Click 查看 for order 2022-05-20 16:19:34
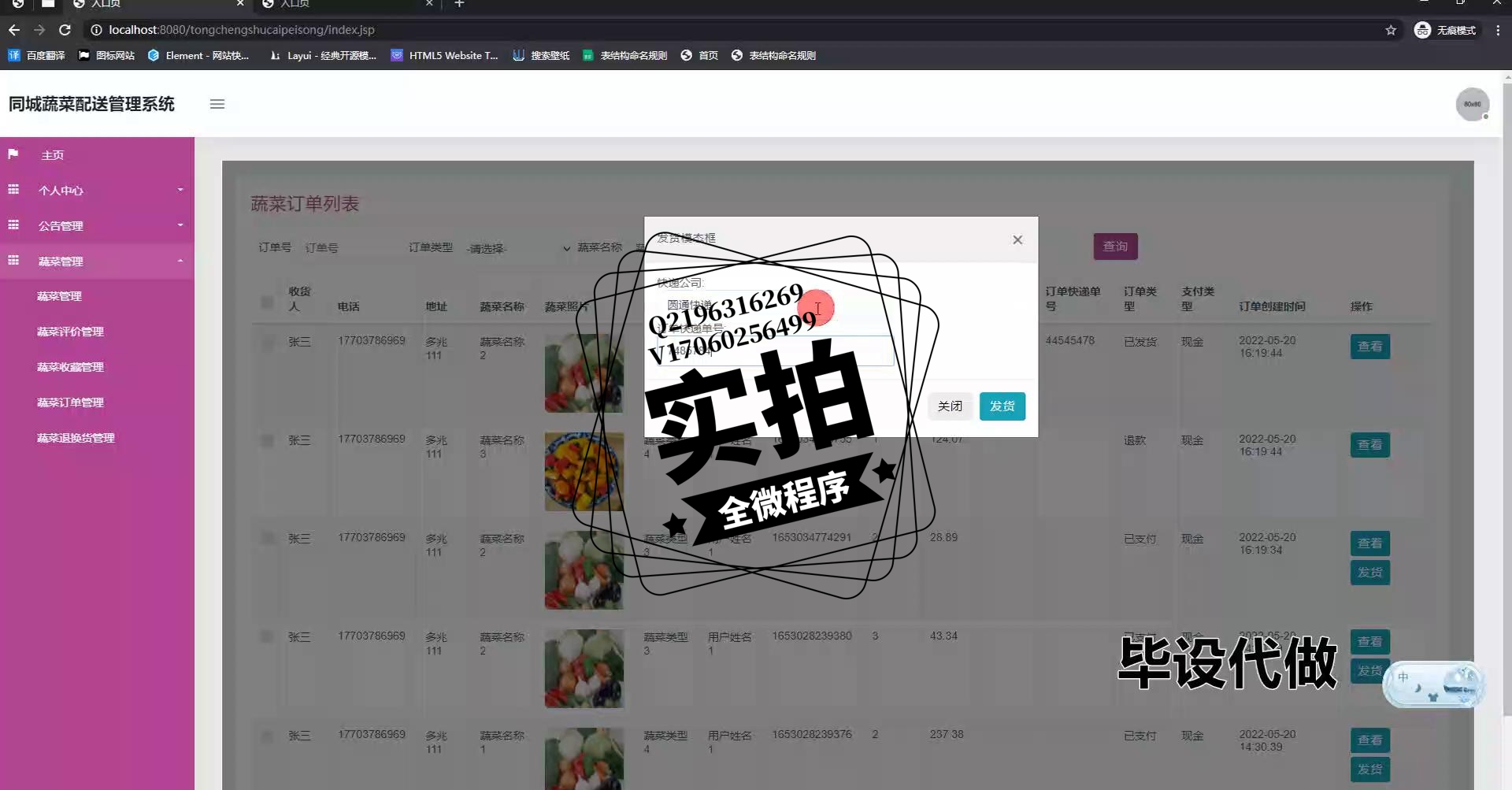 tap(1369, 543)
